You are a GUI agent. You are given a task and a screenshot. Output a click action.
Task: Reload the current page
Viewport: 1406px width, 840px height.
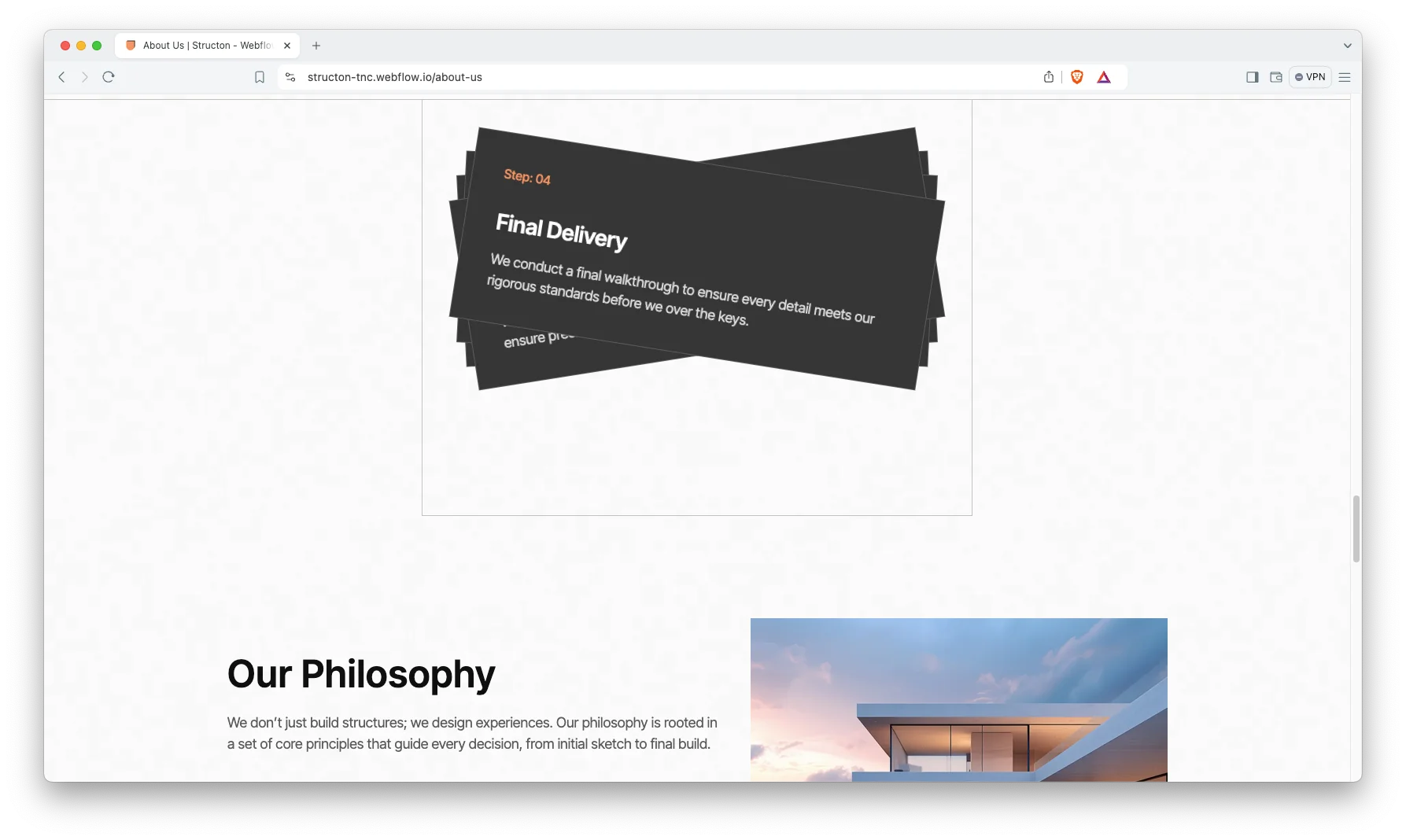pyautogui.click(x=109, y=77)
